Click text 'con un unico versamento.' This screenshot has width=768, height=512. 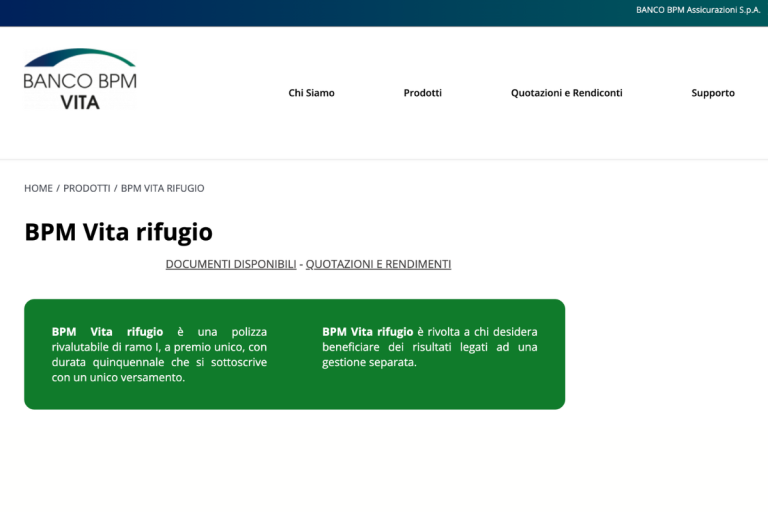pos(118,377)
